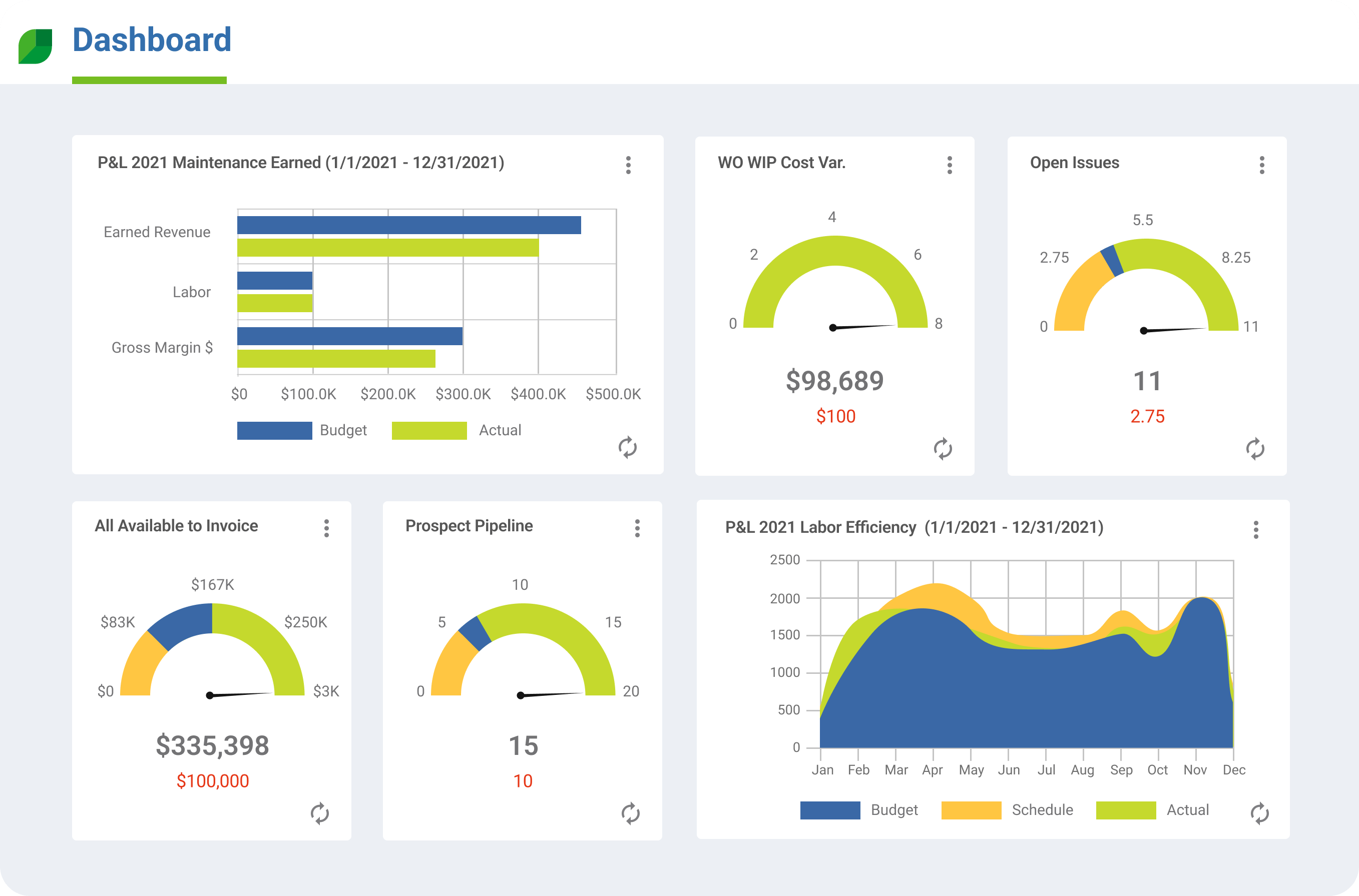1359x896 pixels.
Task: Open the All Available to Invoice widget menu
Action: pos(327,528)
